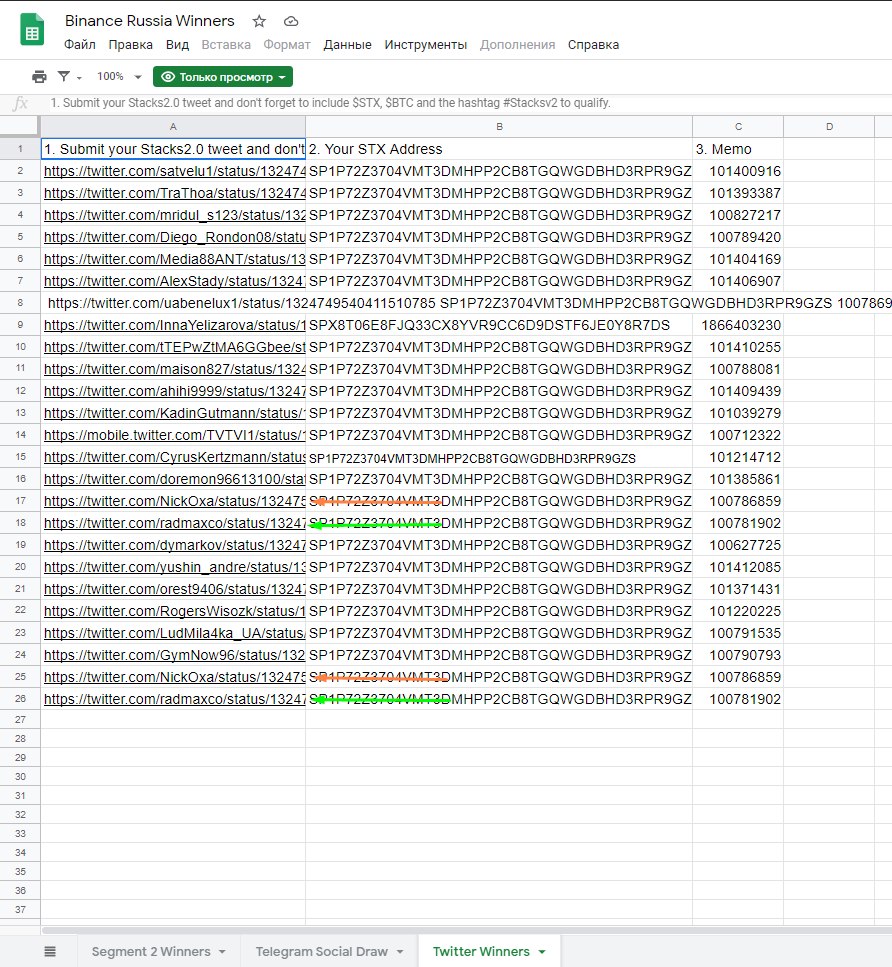The image size is (892, 967).
Task: Click the select-all corner box
Action: [x=20, y=126]
